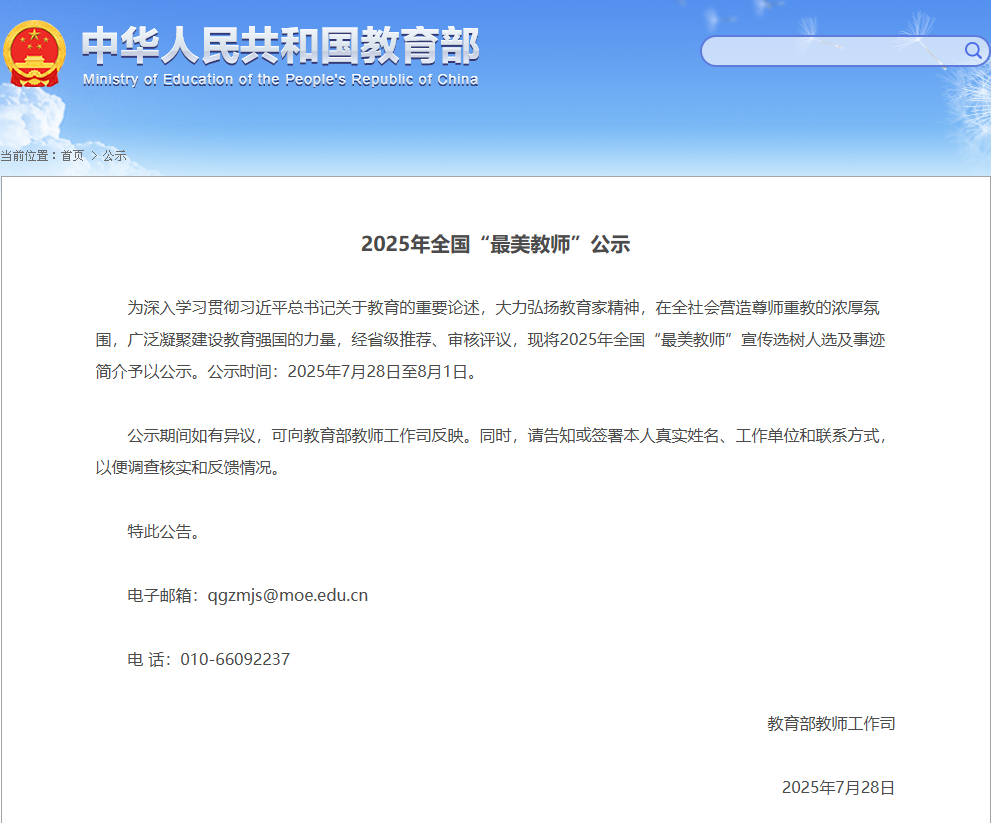The image size is (991, 823).
Task: Click the search magnifier icon
Action: point(973,50)
